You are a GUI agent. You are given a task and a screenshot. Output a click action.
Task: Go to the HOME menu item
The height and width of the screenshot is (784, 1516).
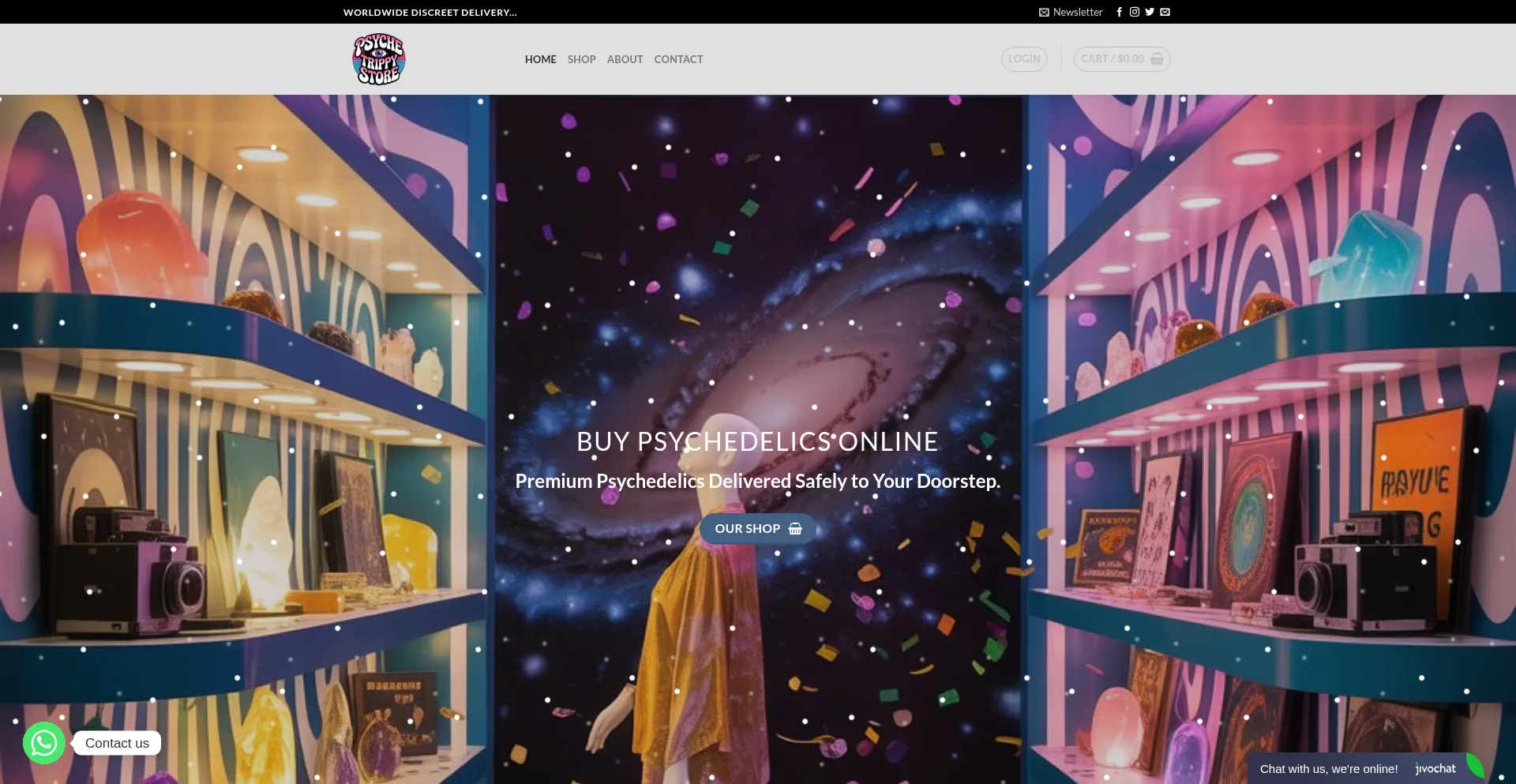tap(541, 59)
